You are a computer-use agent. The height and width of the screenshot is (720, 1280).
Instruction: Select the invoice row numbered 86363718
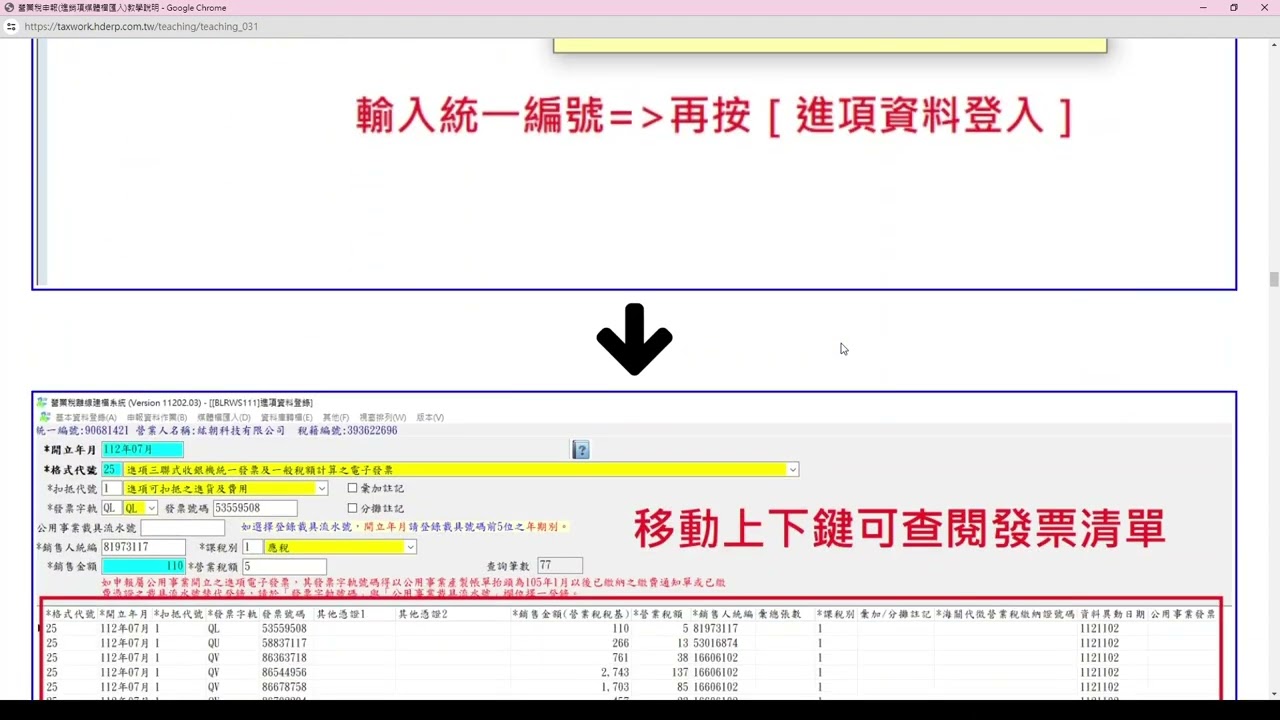coord(630,658)
